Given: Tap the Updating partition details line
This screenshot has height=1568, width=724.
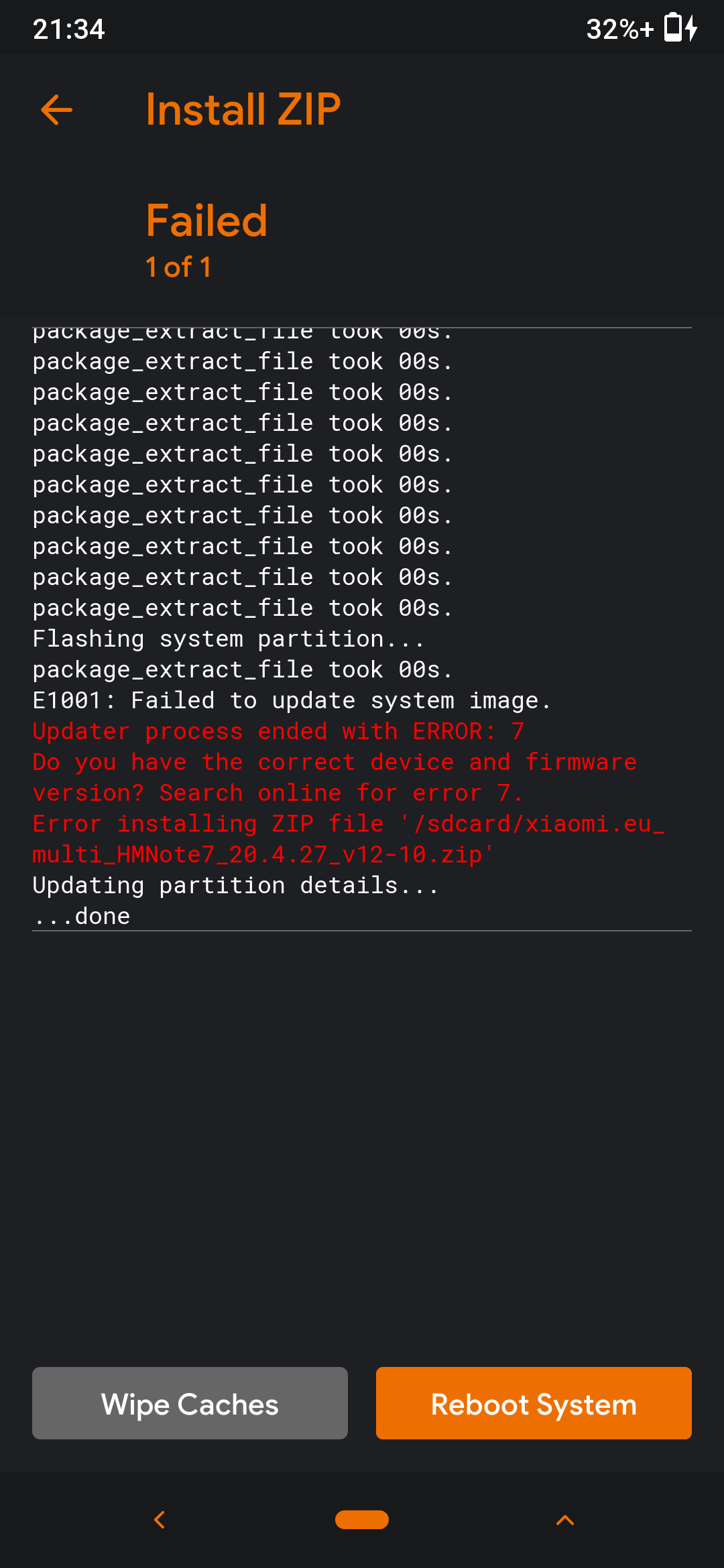Looking at the screenshot, I should click(235, 886).
